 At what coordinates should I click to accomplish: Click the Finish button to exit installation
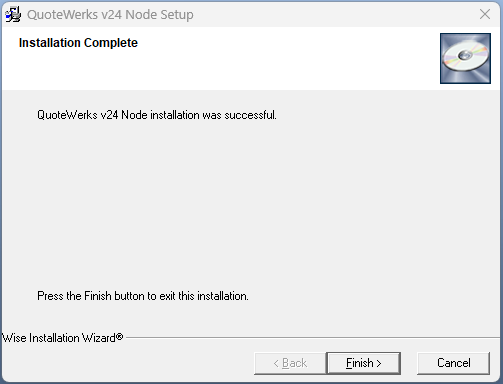click(x=363, y=363)
